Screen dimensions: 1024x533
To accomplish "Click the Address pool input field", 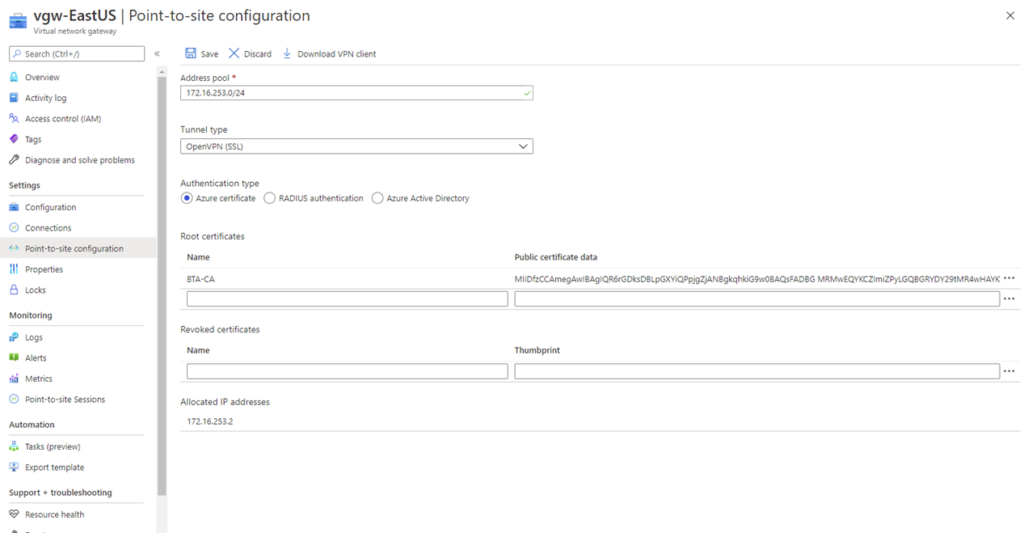I will coord(357,93).
